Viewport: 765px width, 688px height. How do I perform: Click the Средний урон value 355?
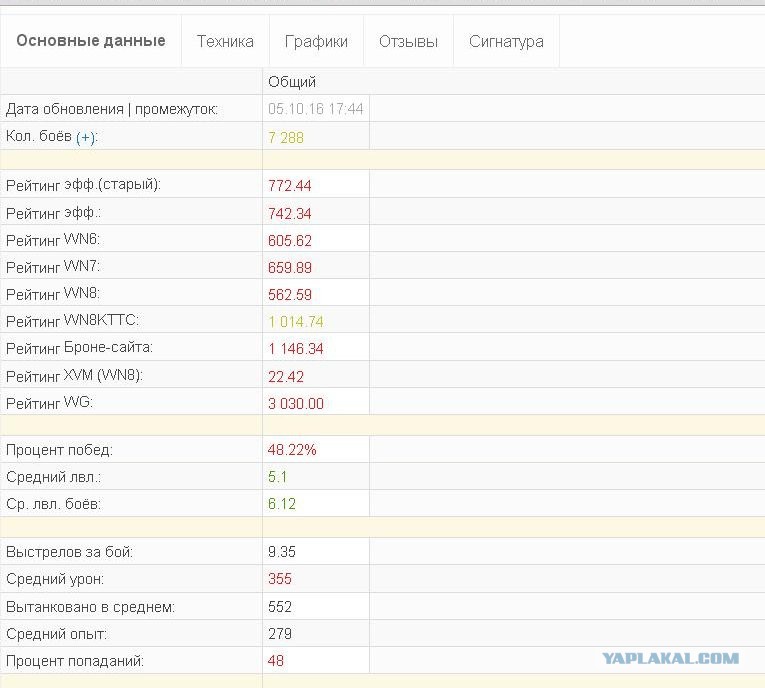click(x=280, y=579)
